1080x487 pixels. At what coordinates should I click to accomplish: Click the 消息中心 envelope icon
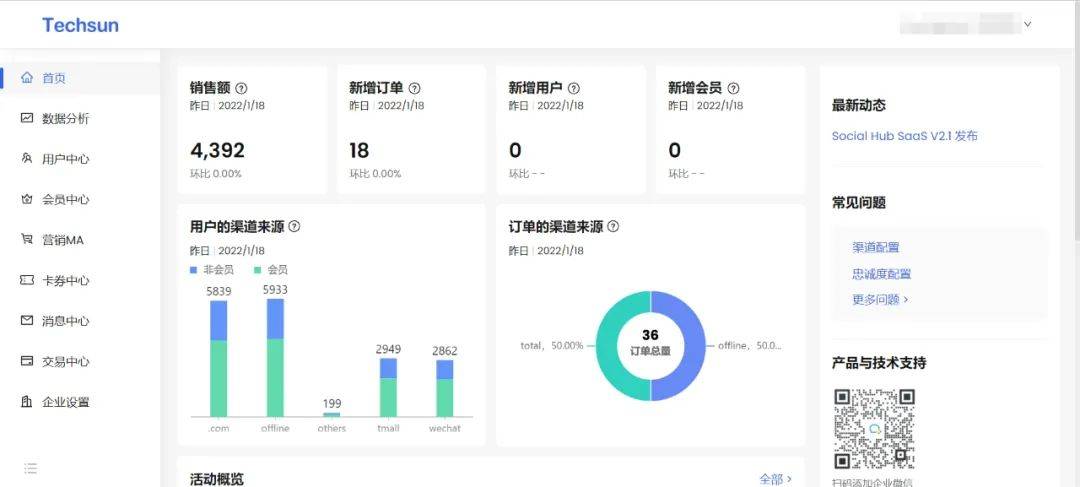click(x=27, y=321)
